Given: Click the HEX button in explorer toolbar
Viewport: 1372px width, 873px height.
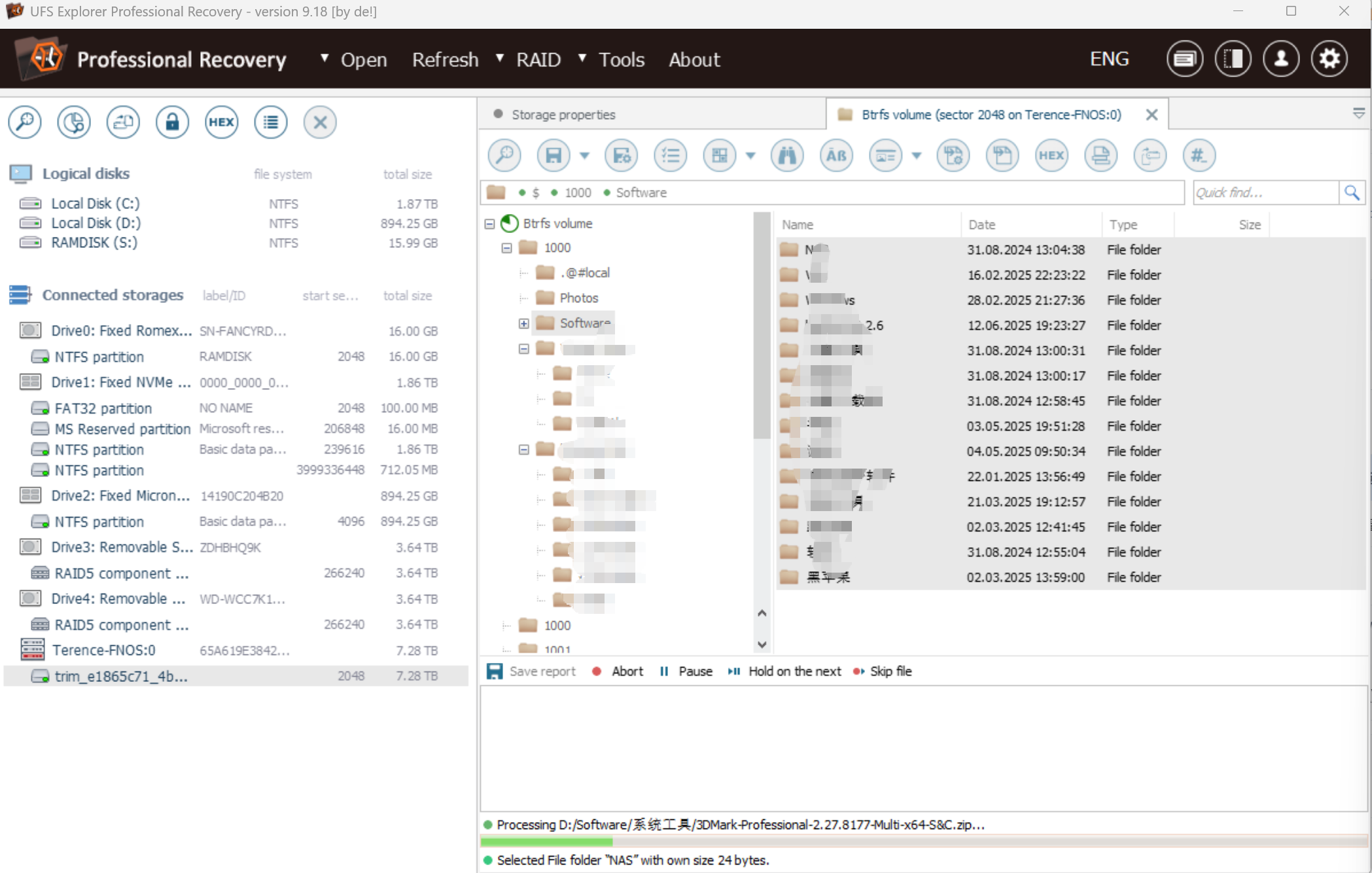Looking at the screenshot, I should pos(1051,156).
